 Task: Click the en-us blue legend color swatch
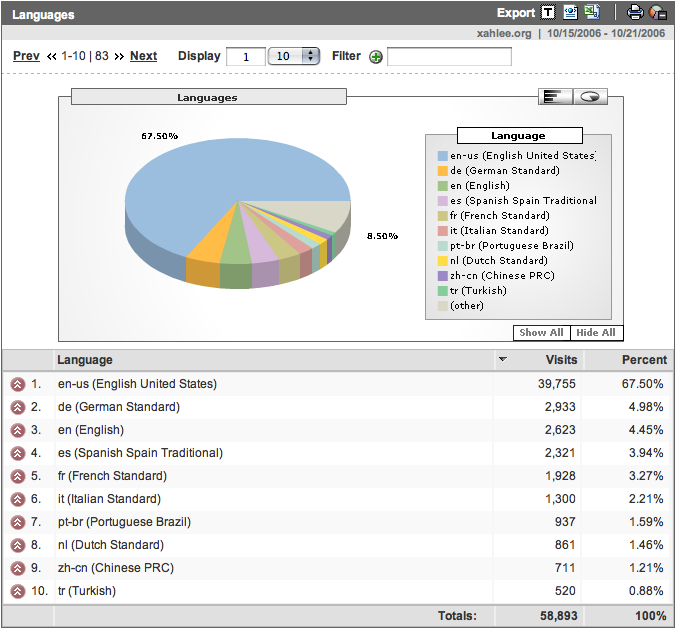click(x=442, y=156)
